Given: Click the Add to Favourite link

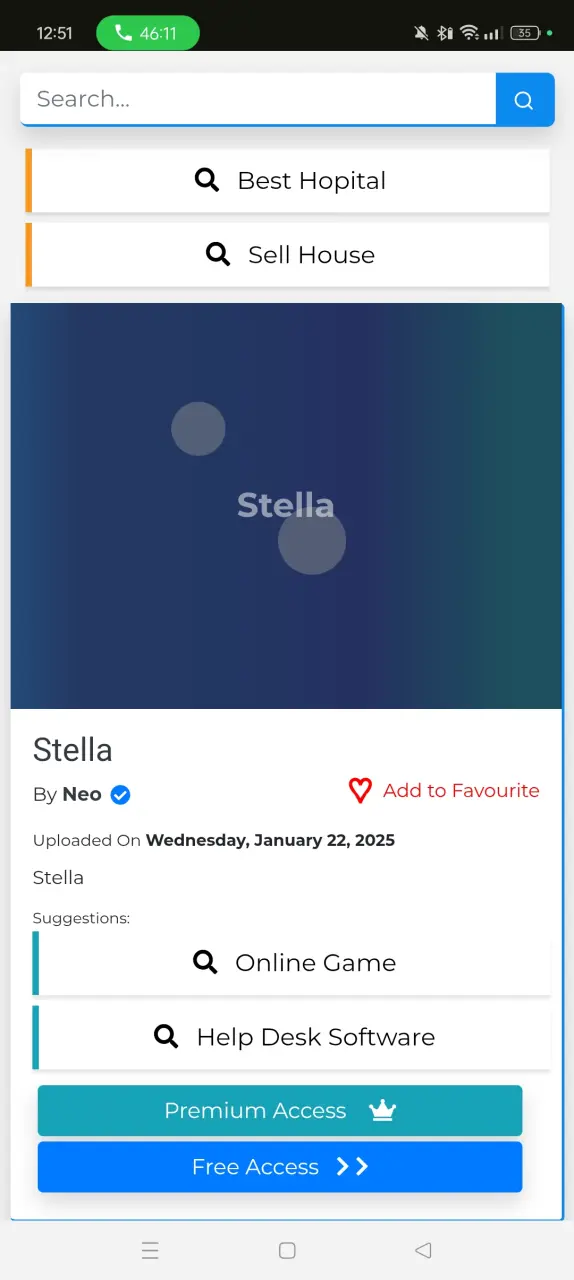Looking at the screenshot, I should tap(444, 791).
